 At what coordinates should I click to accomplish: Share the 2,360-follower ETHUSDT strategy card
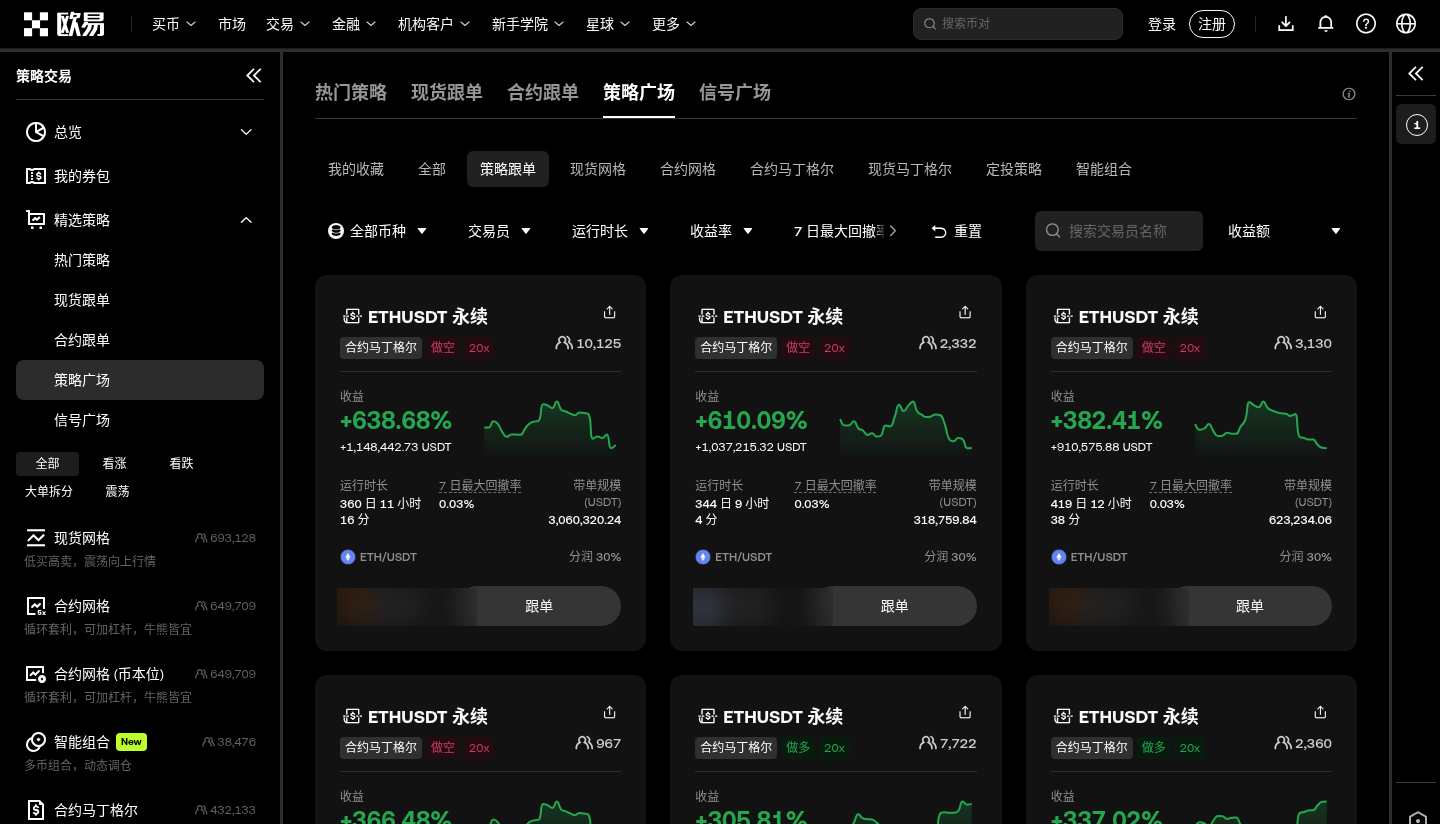point(1320,712)
